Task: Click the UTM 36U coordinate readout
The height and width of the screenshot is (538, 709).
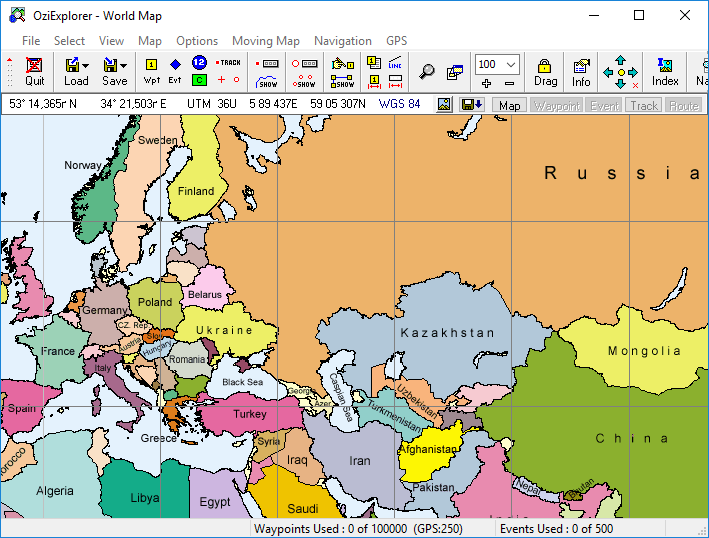Action: [212, 104]
